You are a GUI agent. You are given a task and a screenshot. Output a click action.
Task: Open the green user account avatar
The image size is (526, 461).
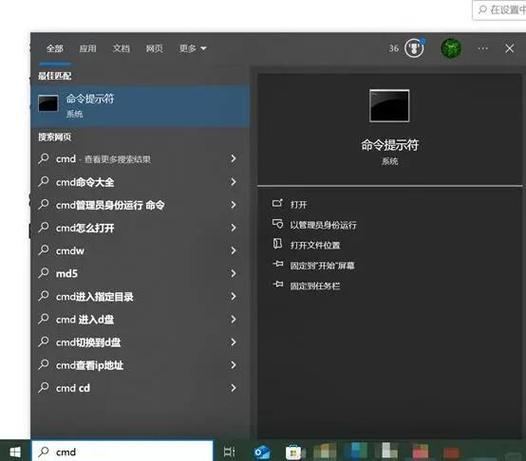(451, 48)
